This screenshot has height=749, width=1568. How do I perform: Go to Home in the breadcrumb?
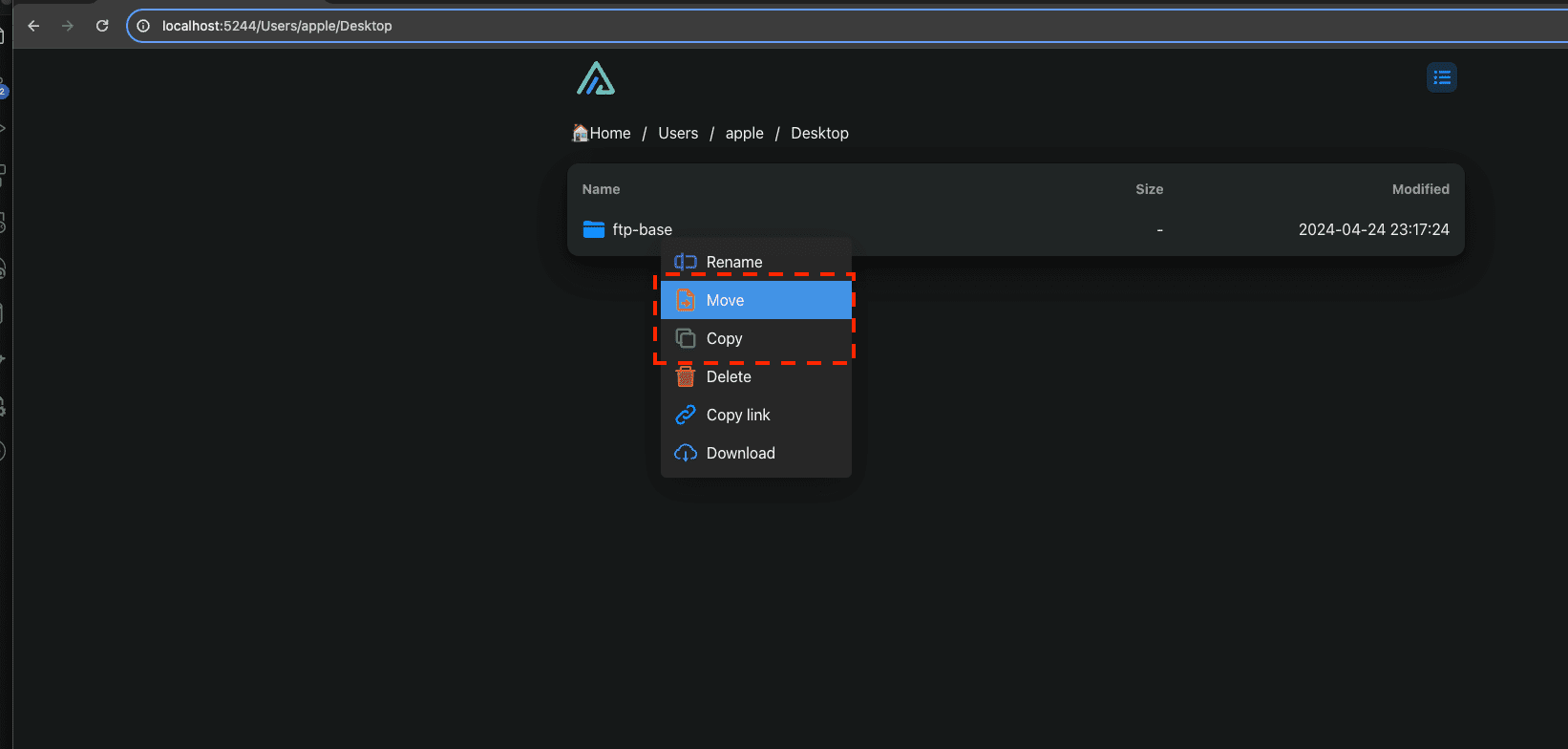pyautogui.click(x=602, y=133)
